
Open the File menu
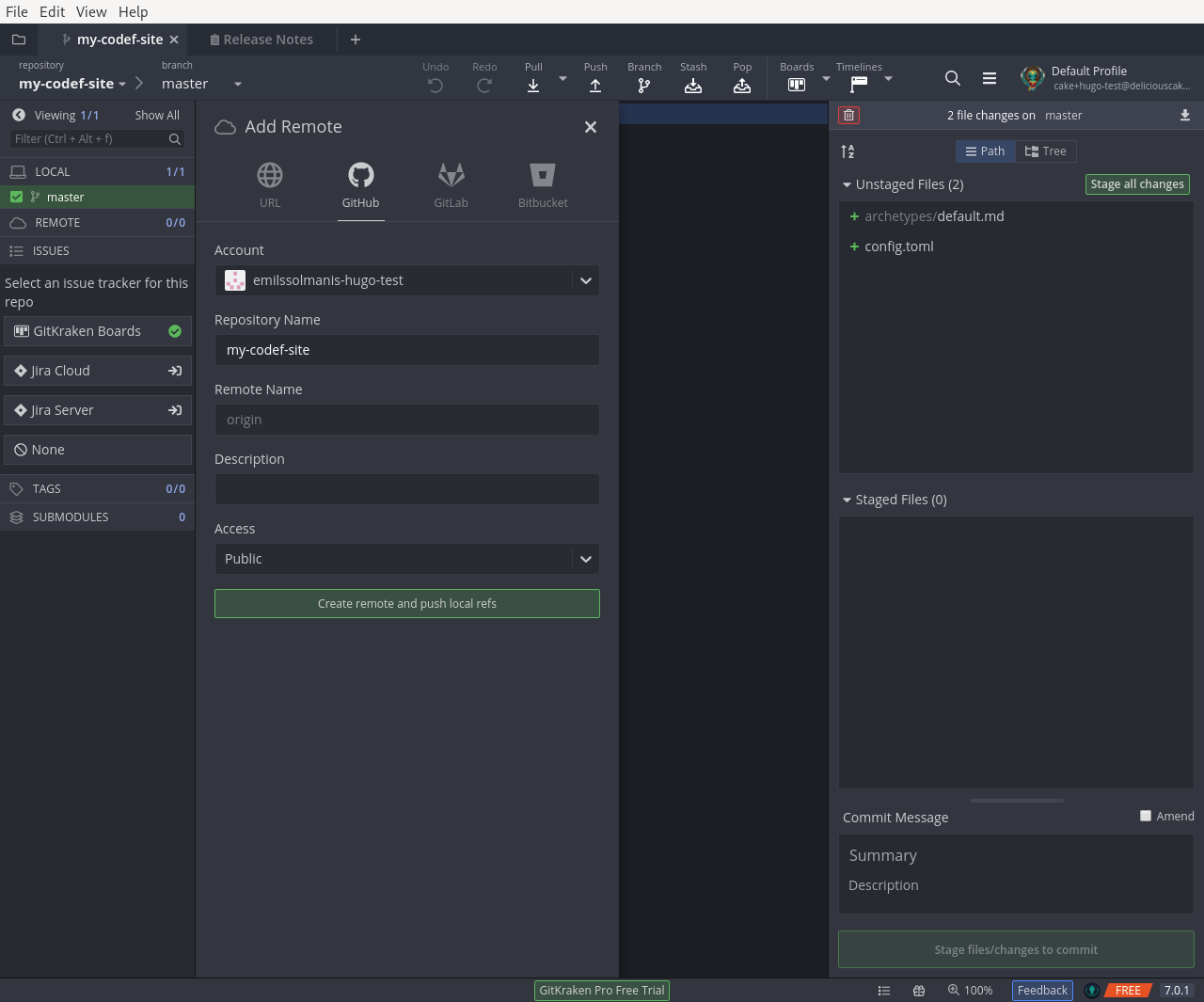point(17,11)
